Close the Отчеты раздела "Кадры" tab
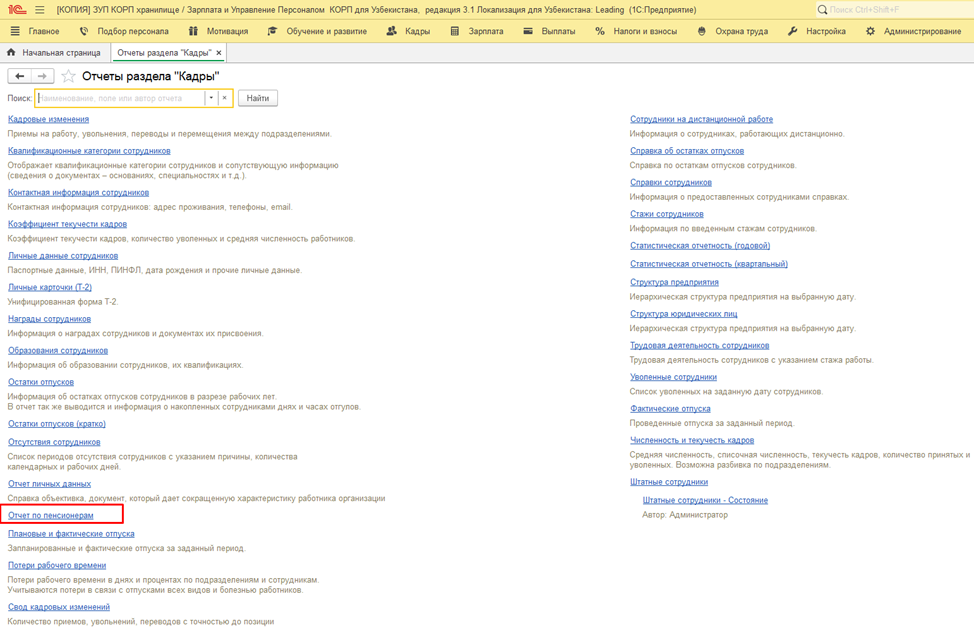 [219, 52]
